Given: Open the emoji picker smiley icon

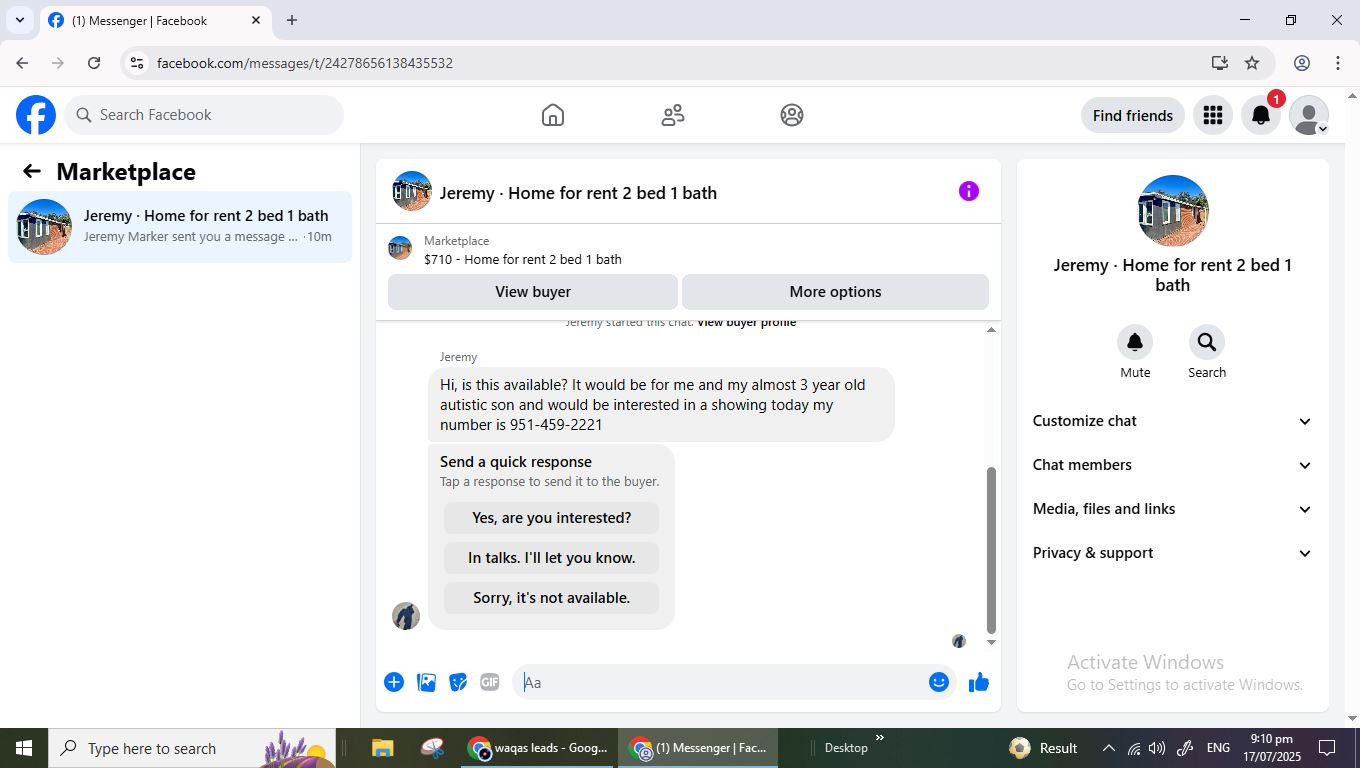Looking at the screenshot, I should (938, 682).
